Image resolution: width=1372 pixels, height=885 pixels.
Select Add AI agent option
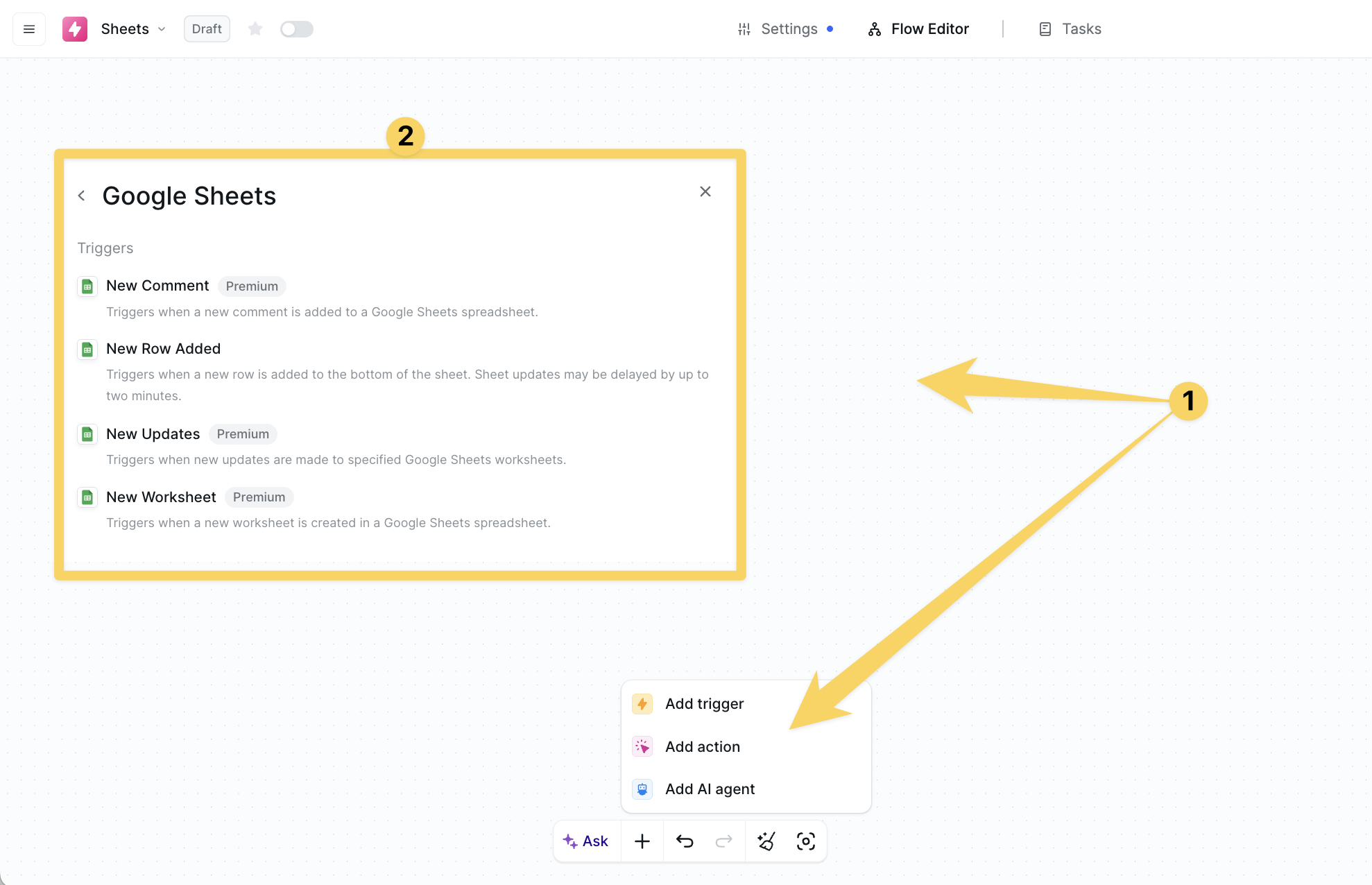[710, 789]
